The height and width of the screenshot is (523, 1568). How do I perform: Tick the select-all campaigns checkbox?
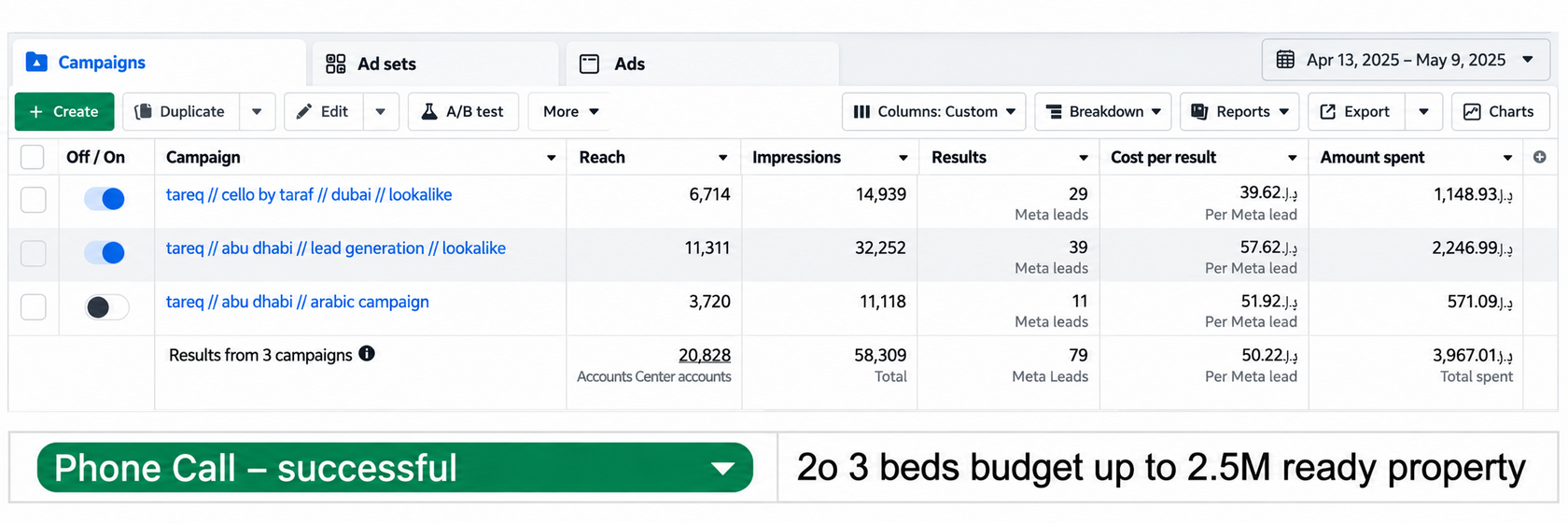click(x=33, y=157)
